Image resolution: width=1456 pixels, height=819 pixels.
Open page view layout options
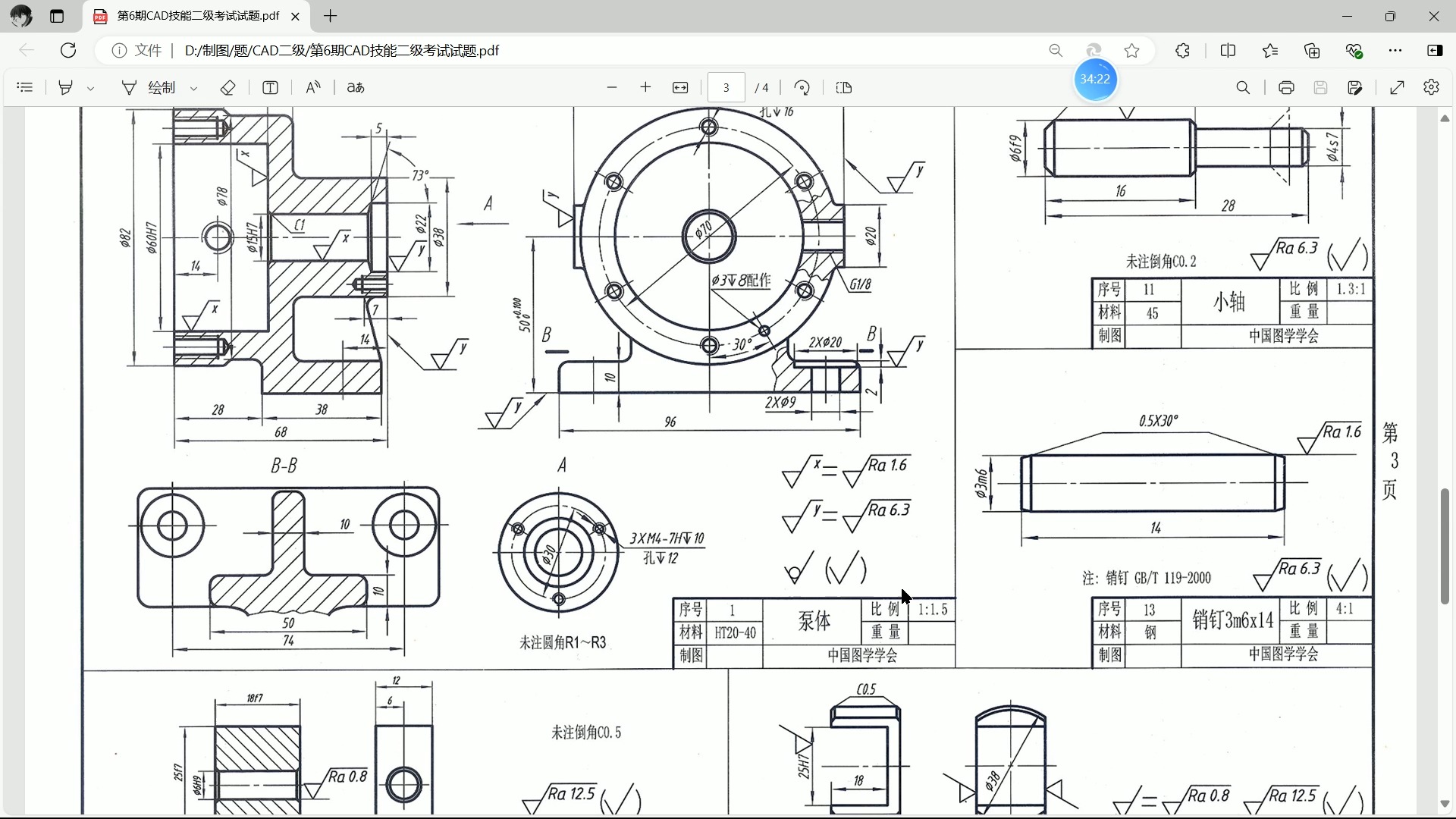point(844,87)
